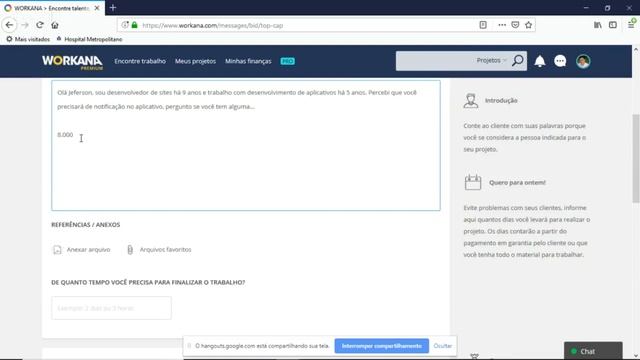Click the PRO badge in navigation

pos(287,61)
